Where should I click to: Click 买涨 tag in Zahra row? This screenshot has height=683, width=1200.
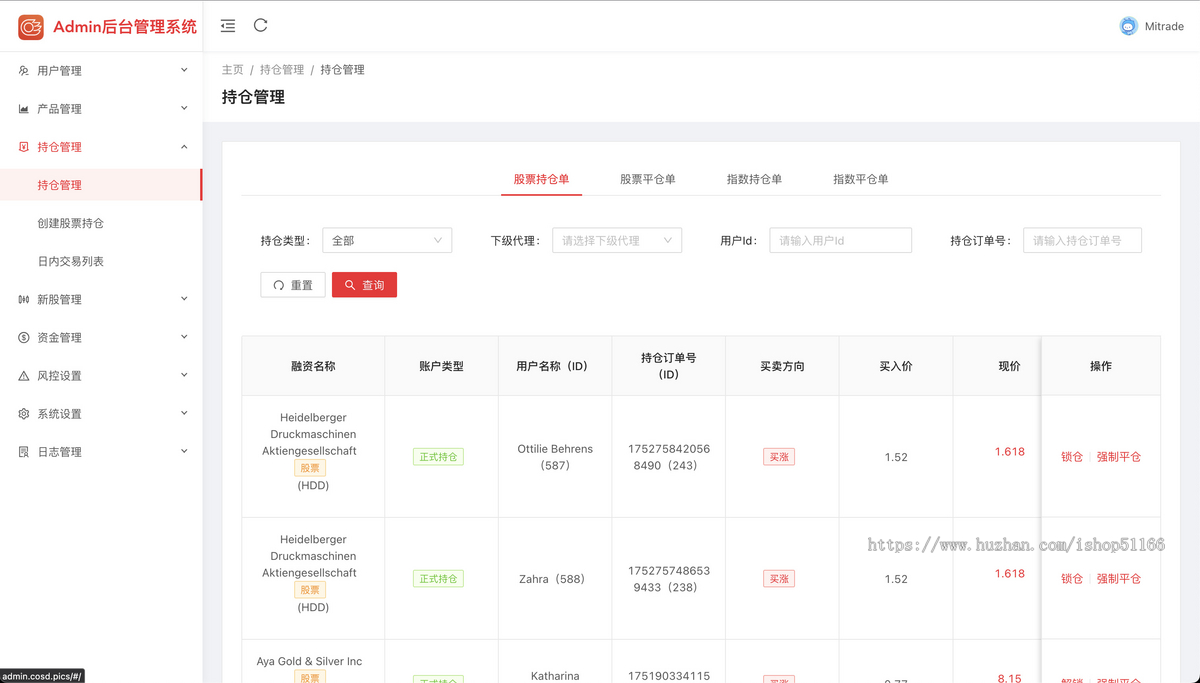point(779,579)
